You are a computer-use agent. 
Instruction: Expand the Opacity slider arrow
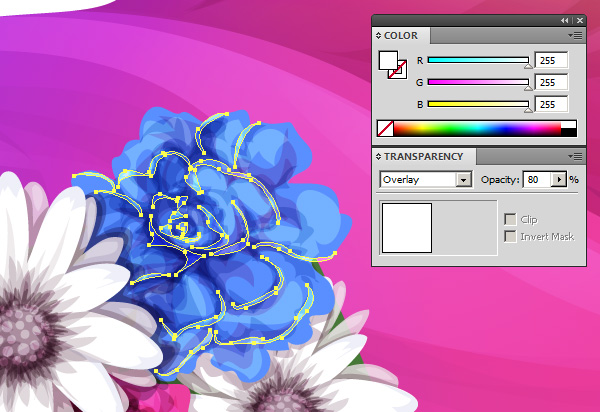point(559,180)
